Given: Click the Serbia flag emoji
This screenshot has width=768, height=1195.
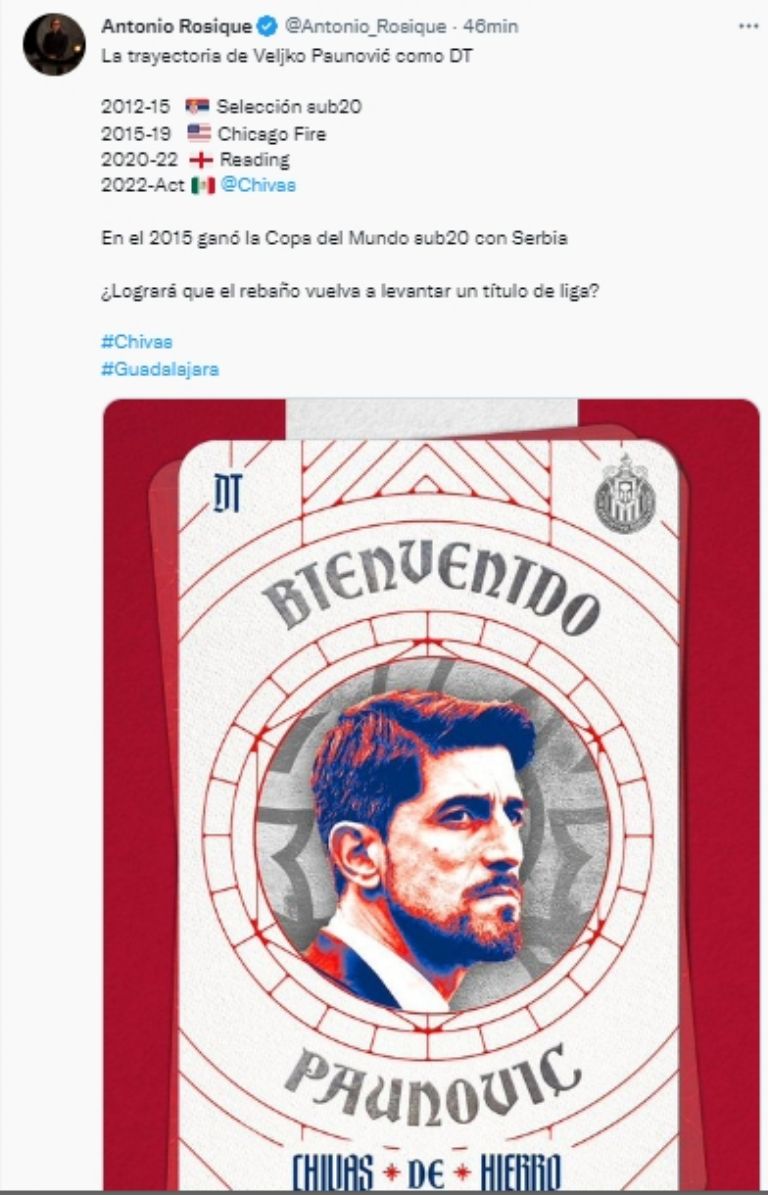Looking at the screenshot, I should click(x=197, y=107).
